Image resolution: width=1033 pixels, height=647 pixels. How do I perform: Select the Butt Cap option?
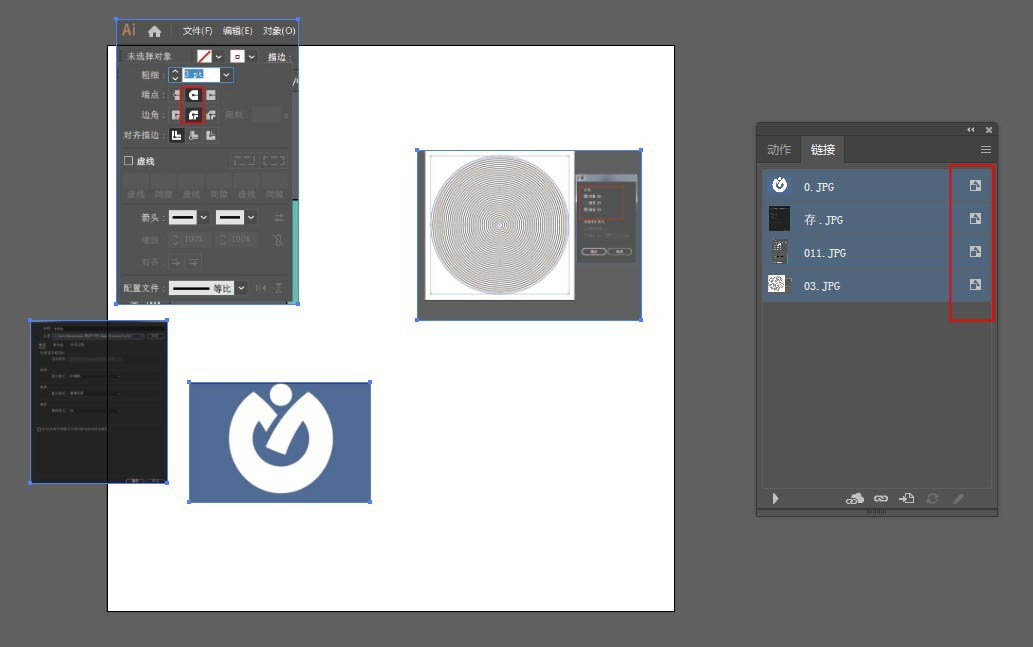click(x=176, y=95)
